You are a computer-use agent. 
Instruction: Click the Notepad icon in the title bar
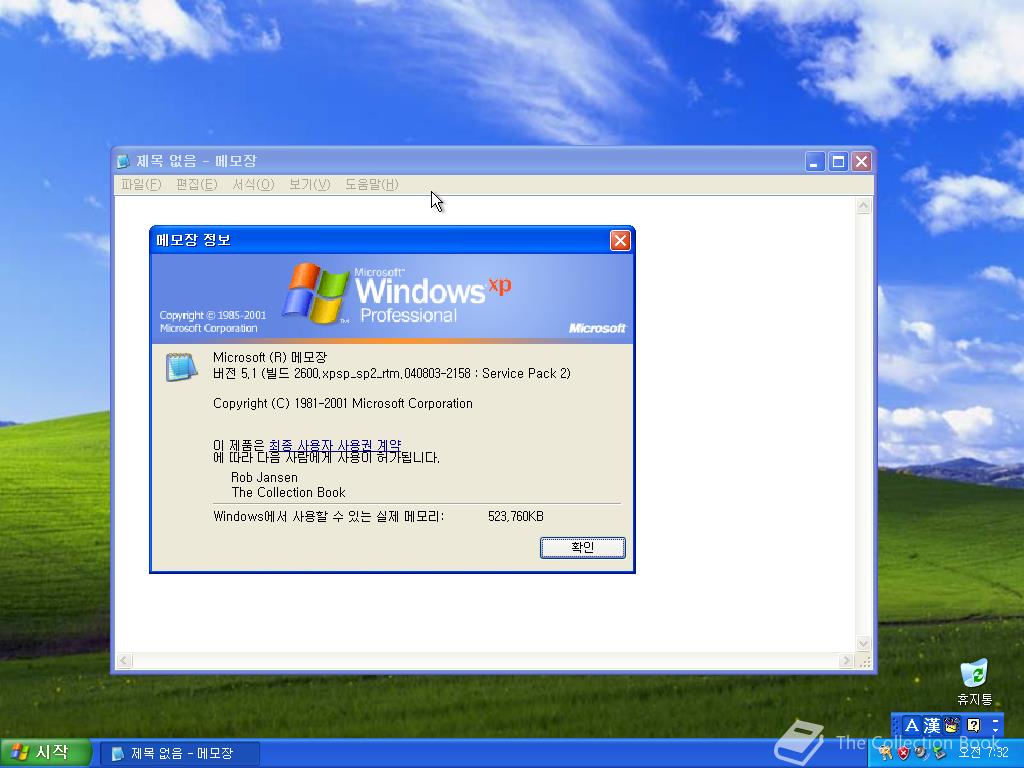tap(123, 161)
